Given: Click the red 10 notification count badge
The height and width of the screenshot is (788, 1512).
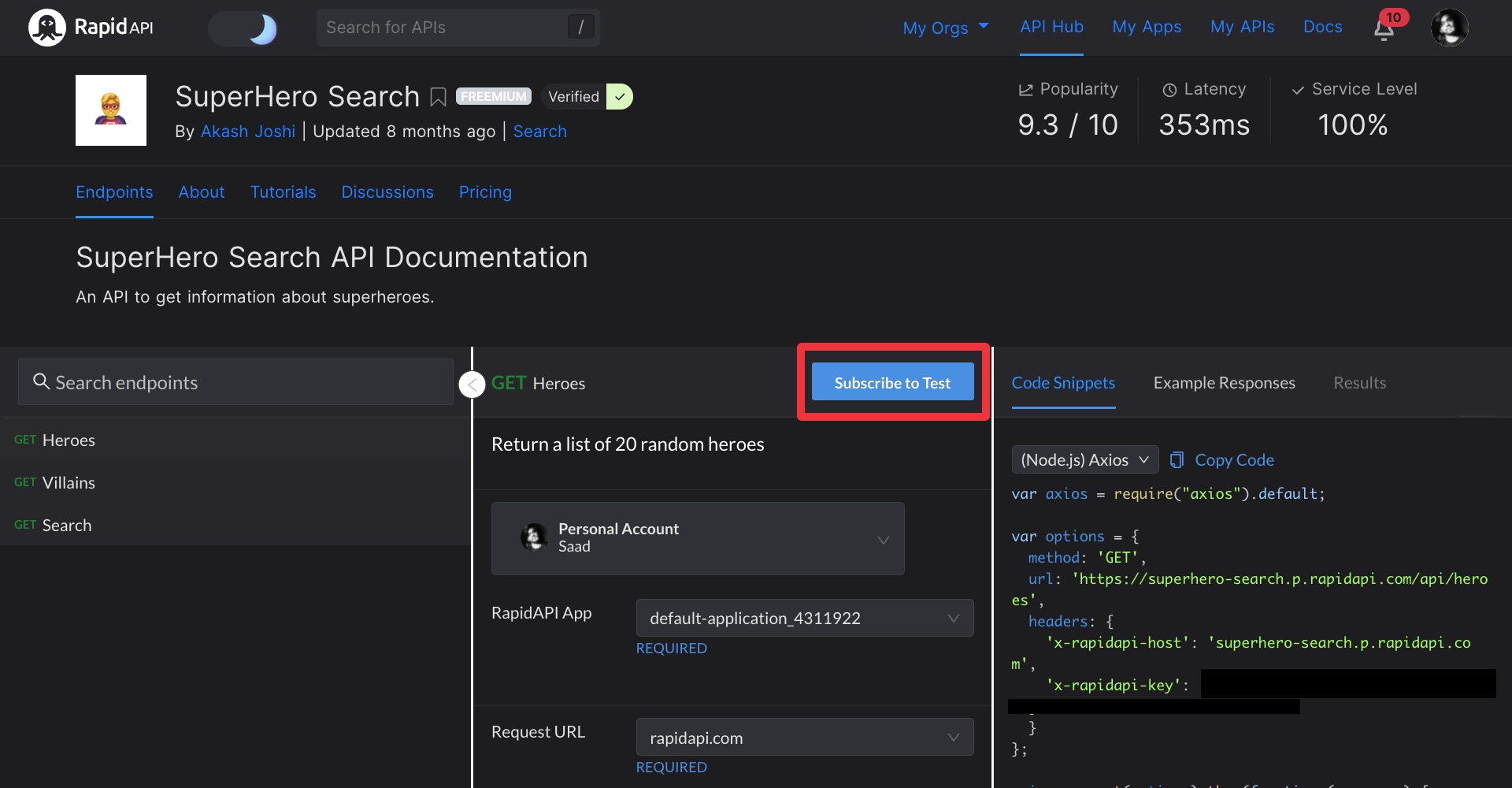Looking at the screenshot, I should [x=1393, y=17].
